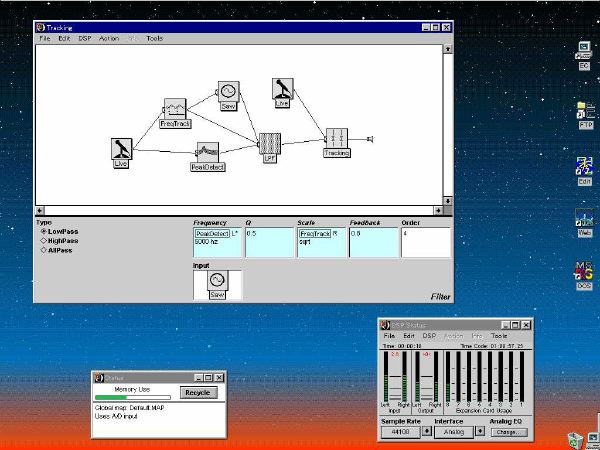Click the FreqTrack tag in Scale field
Viewport: 600px width, 450px height.
click(x=315, y=233)
